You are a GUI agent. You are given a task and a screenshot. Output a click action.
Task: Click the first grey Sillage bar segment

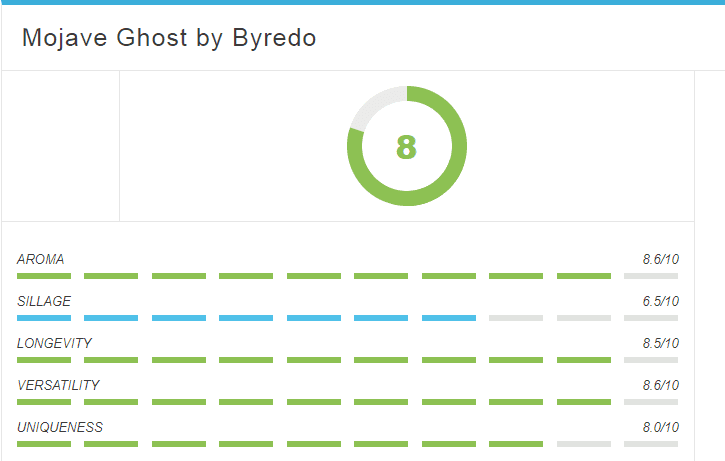pos(516,318)
